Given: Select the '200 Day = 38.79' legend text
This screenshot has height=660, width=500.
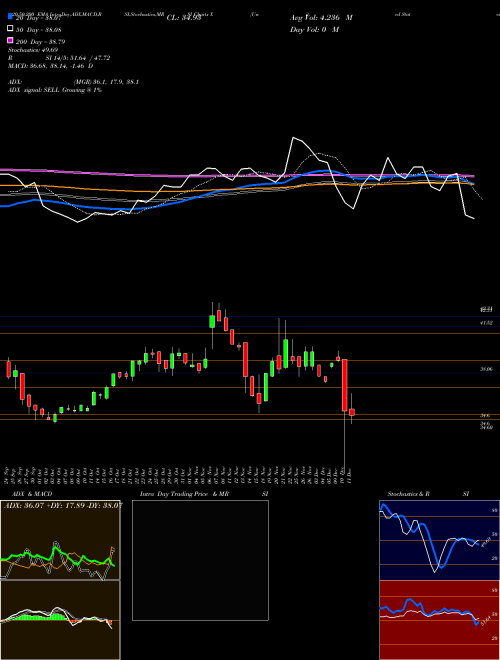Looking at the screenshot, I should (x=40, y=42).
